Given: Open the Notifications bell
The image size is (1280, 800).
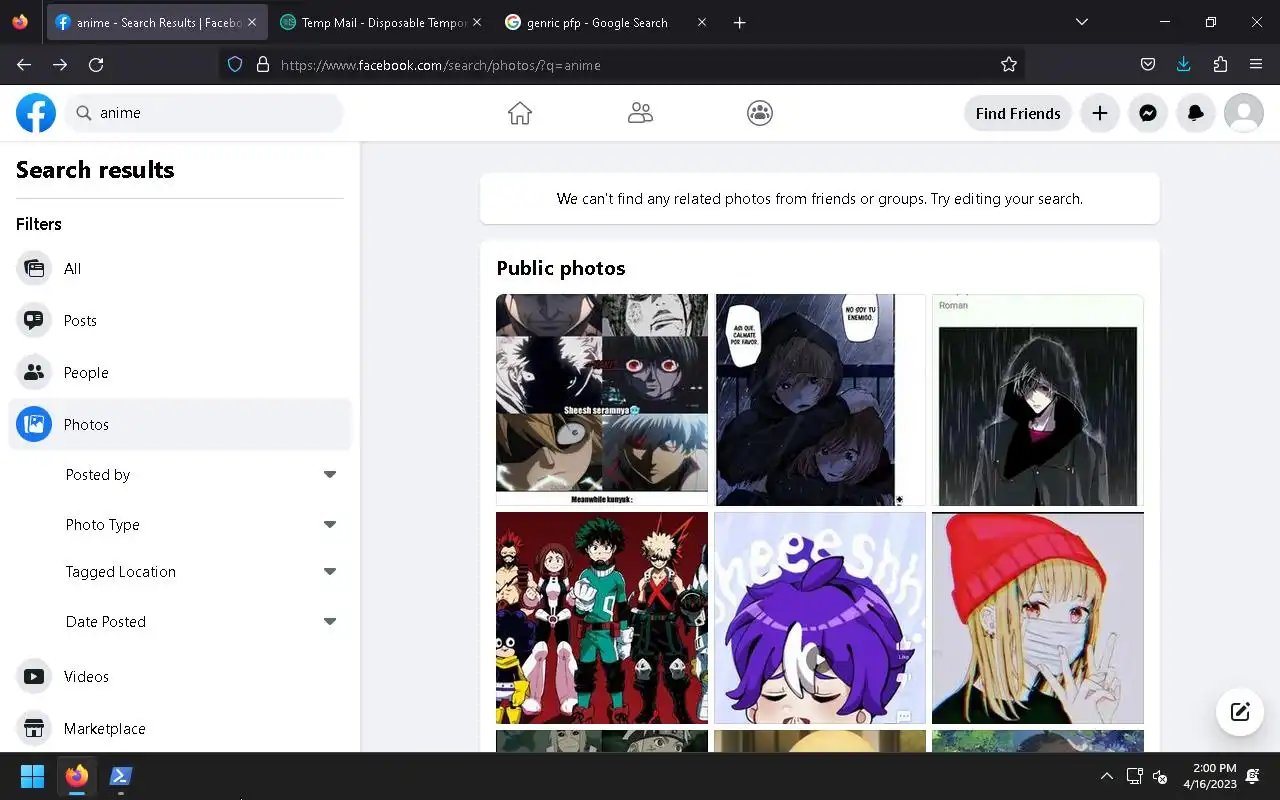Looking at the screenshot, I should [1196, 113].
